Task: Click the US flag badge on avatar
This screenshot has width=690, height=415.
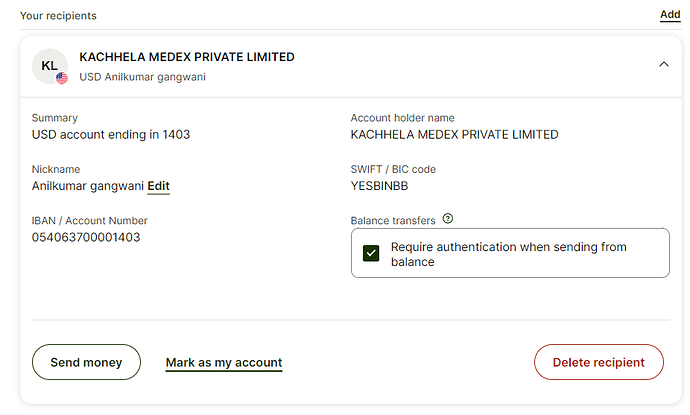Action: click(62, 78)
